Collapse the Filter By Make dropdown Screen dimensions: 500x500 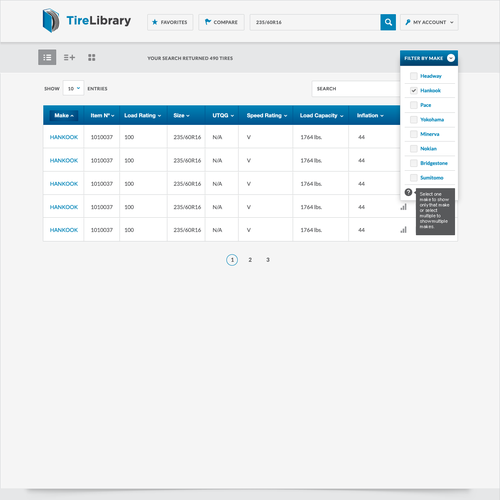pos(451,58)
